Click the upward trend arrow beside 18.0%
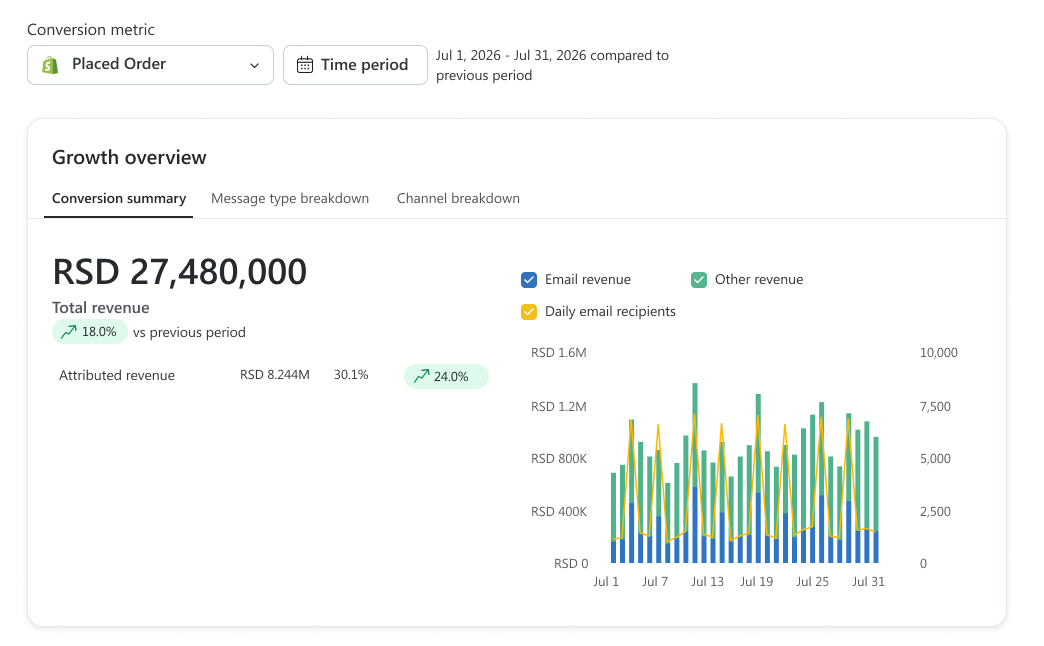1044x646 pixels. point(69,332)
